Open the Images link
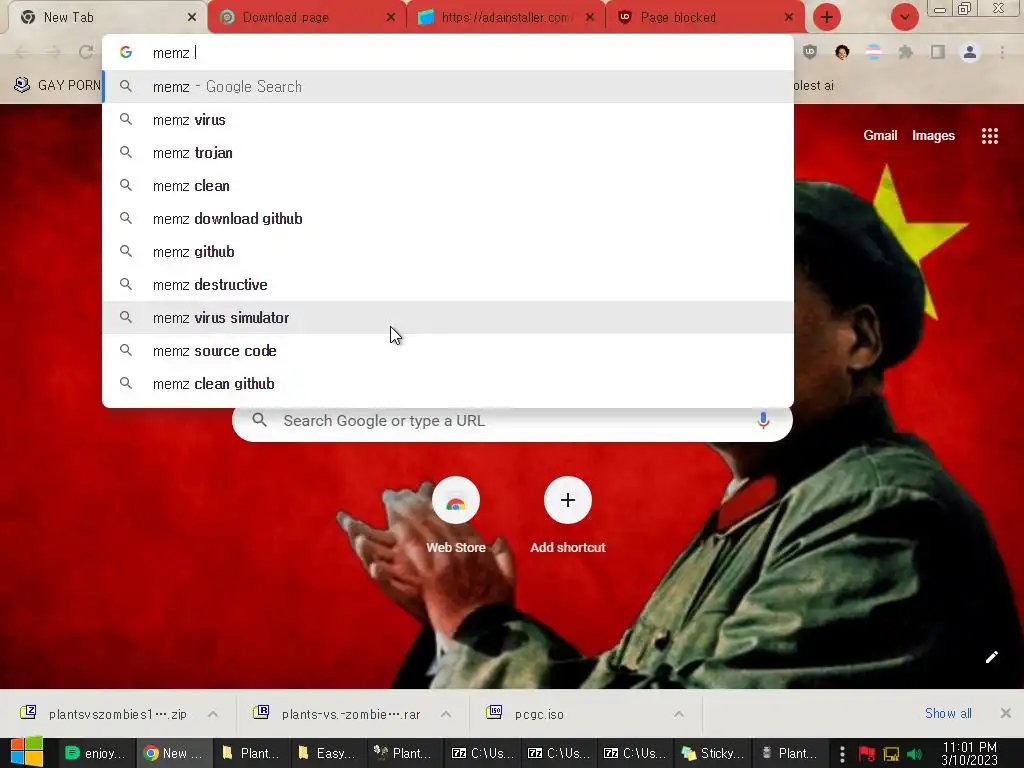The height and width of the screenshot is (768, 1024). click(933, 136)
